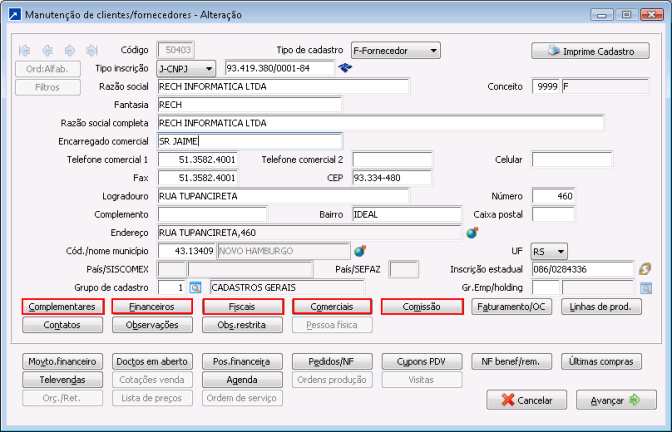Image resolution: width=672 pixels, height=432 pixels.
Task: Open Grupo de cadastro search icon
Action: 195,288
